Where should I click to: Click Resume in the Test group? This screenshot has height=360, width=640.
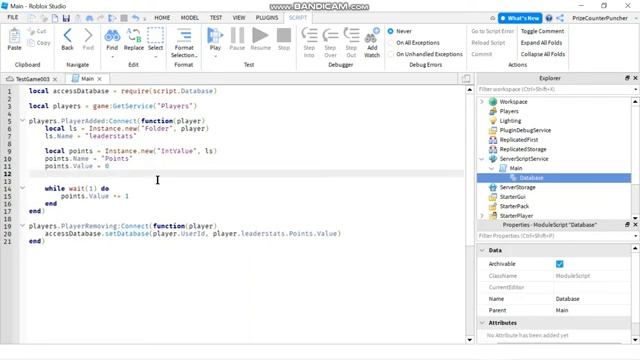(x=260, y=39)
